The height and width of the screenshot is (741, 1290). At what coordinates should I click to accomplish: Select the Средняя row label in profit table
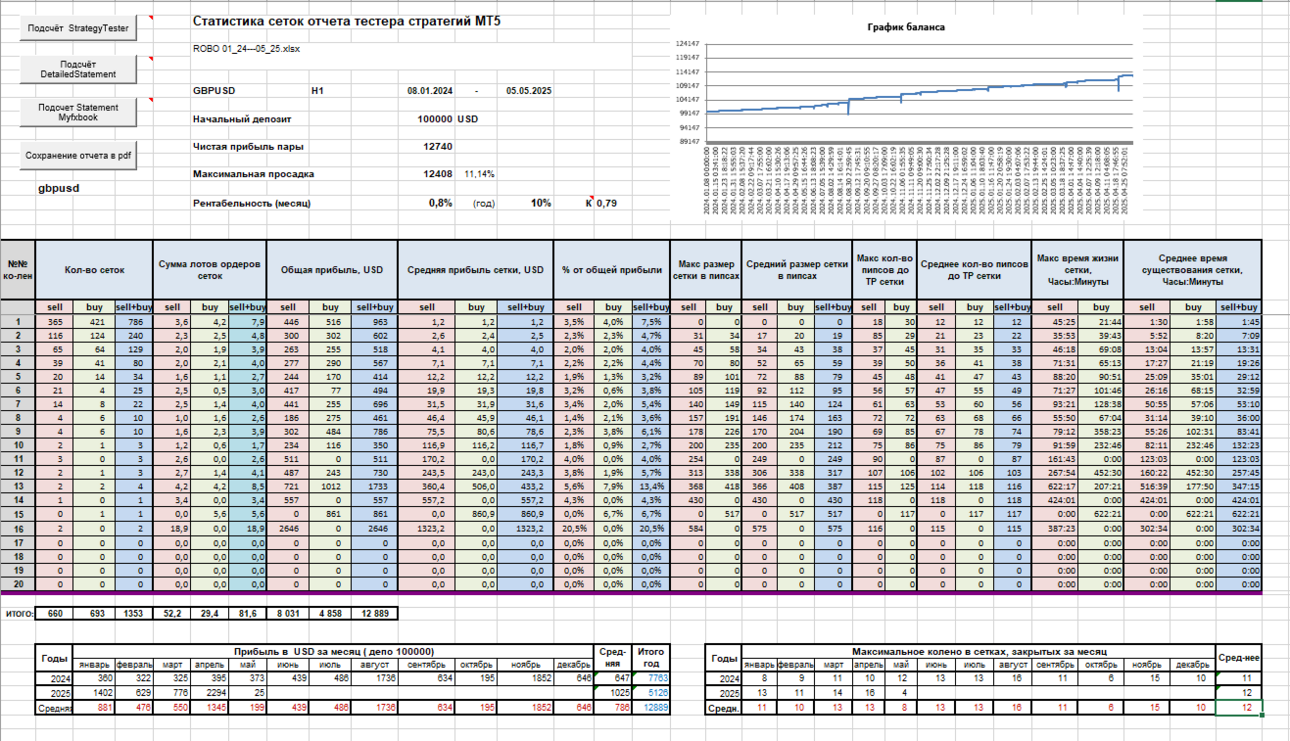(54, 707)
